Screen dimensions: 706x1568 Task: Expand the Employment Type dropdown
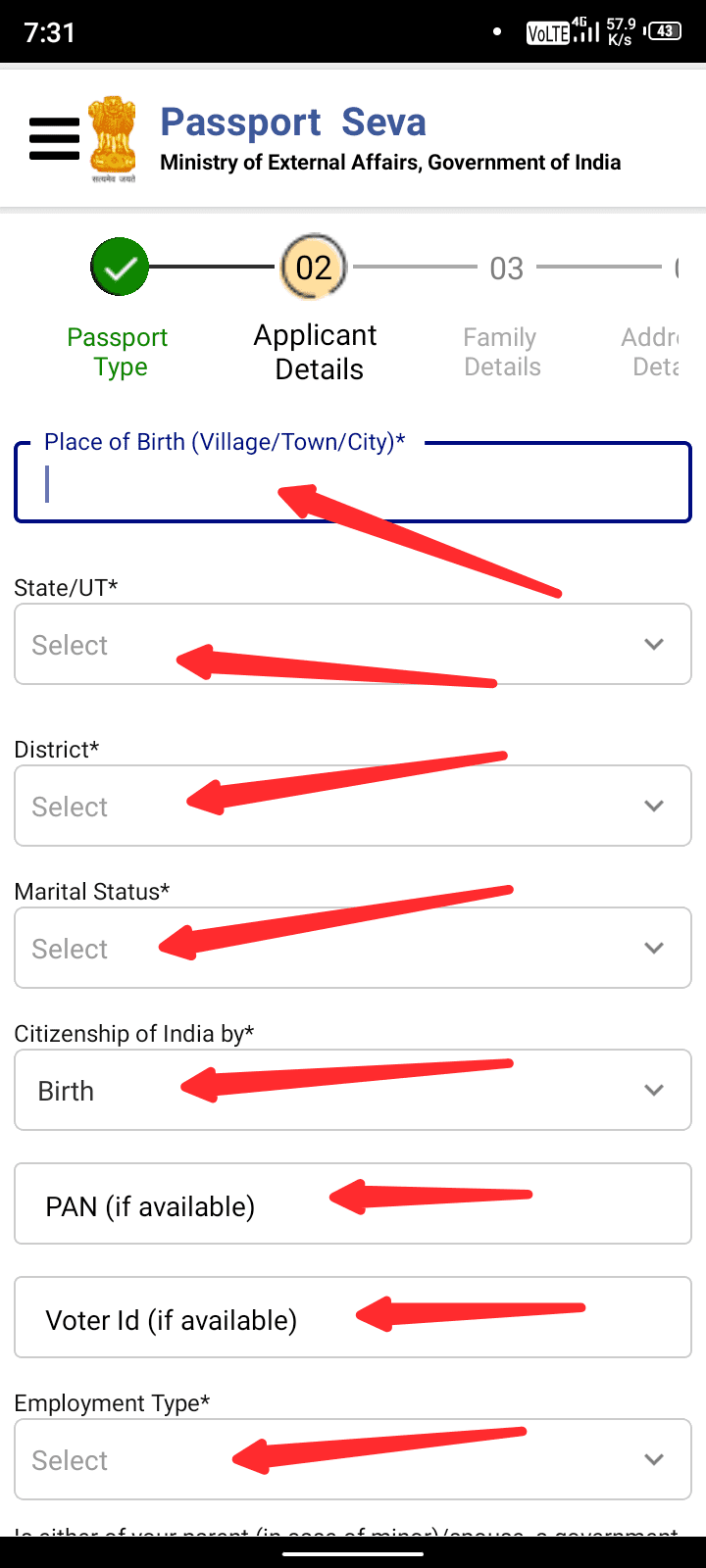353,1459
